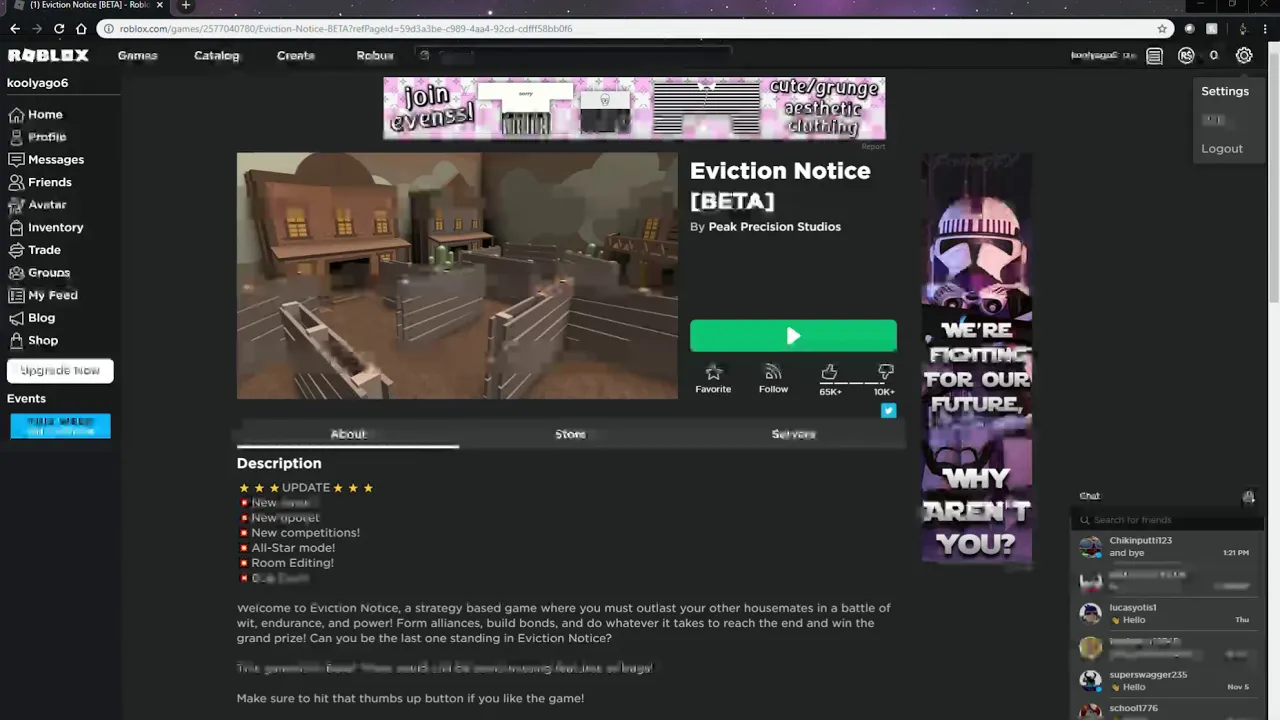Reload the page in browser

59,29
